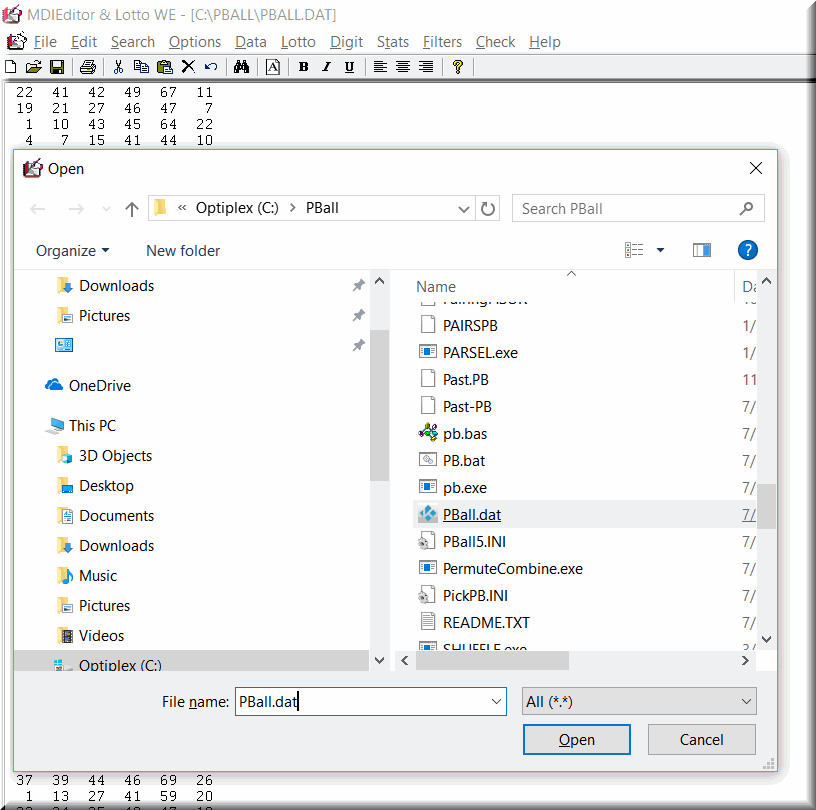The image size is (816, 810).
Task: Open the File menu
Action: tap(45, 42)
